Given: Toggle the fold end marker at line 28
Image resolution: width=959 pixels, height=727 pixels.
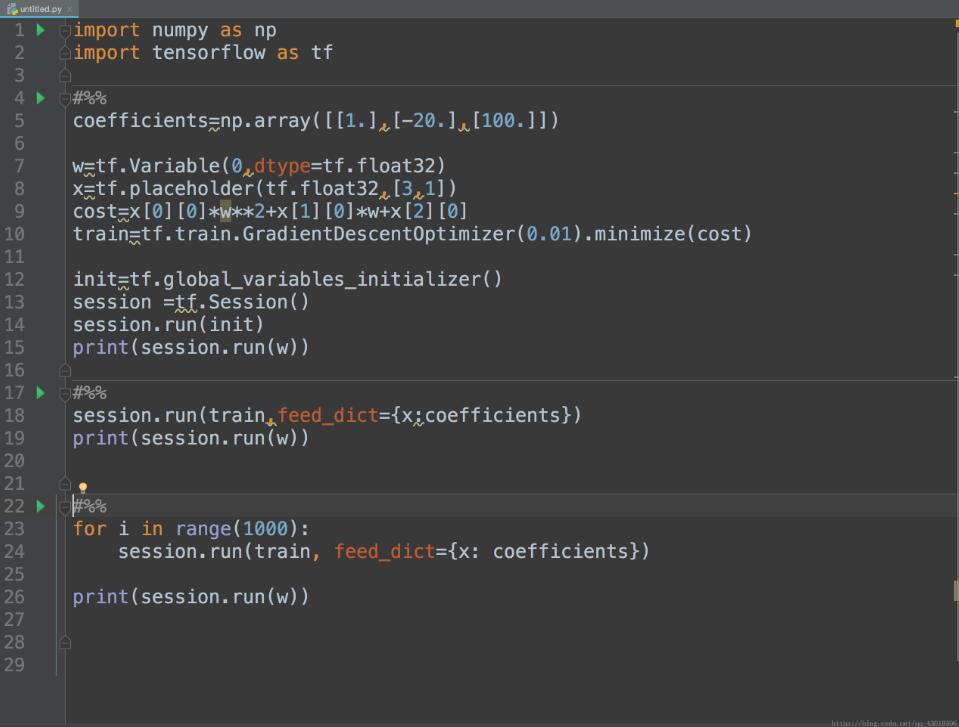Looking at the screenshot, I should [65, 642].
